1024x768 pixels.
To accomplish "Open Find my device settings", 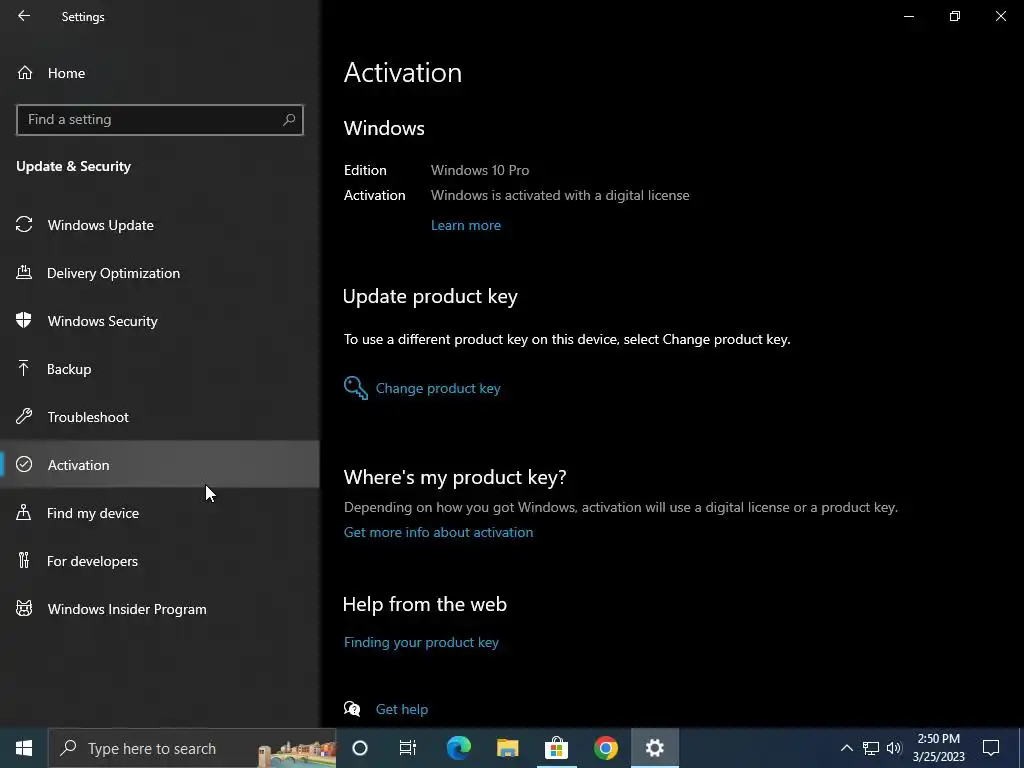I will tap(159, 513).
